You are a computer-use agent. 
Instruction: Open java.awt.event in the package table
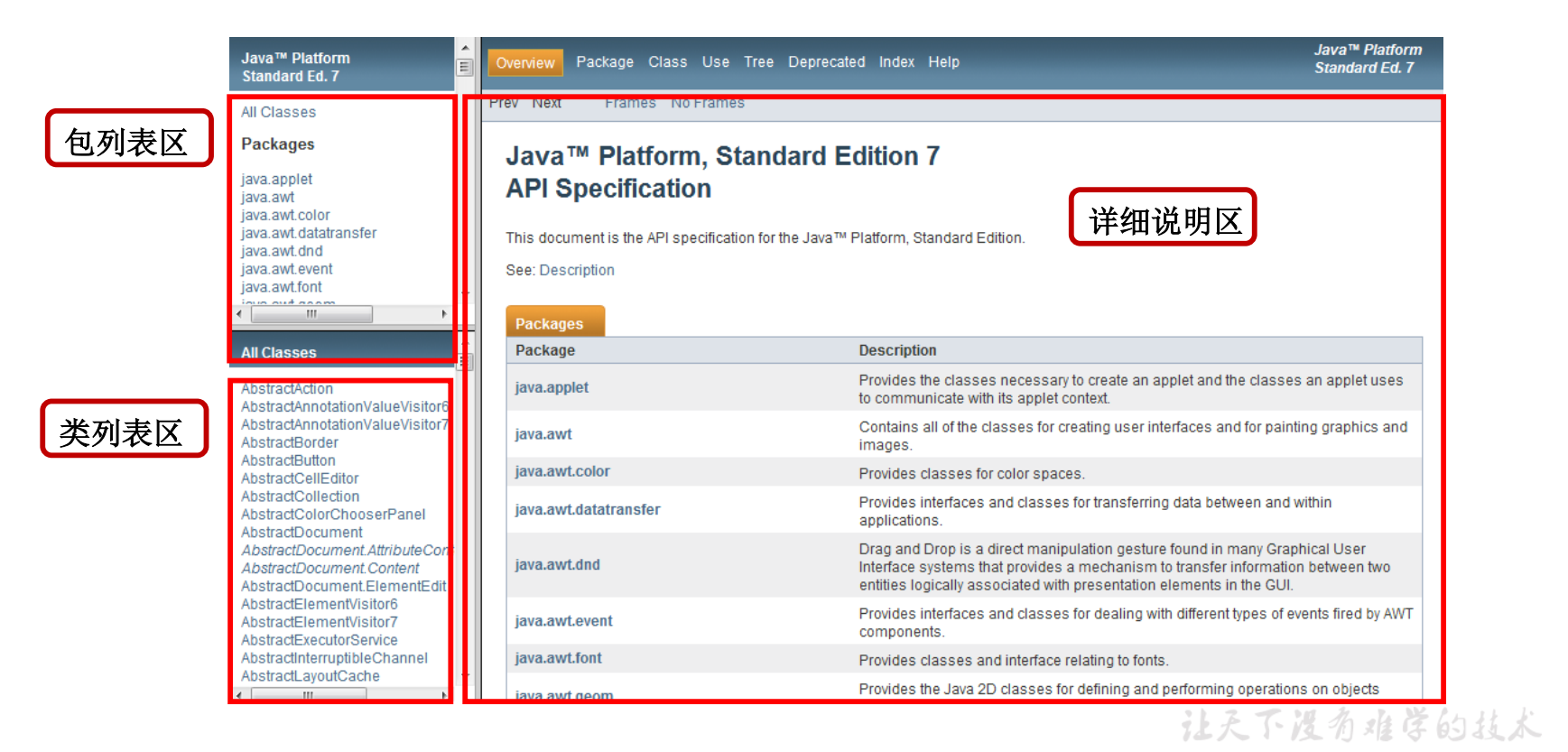pyautogui.click(x=563, y=621)
